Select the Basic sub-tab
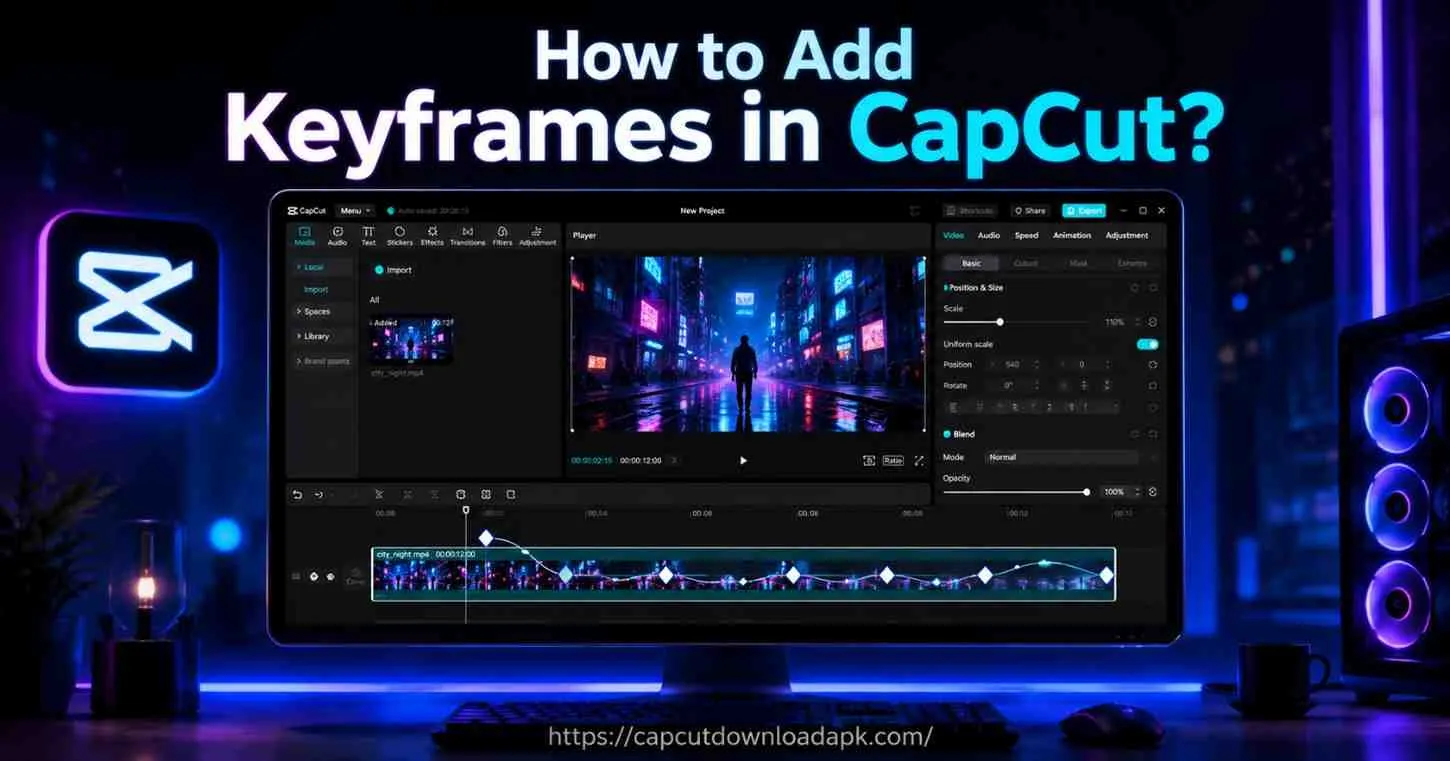Viewport: 1450px width, 761px height. tap(972, 263)
